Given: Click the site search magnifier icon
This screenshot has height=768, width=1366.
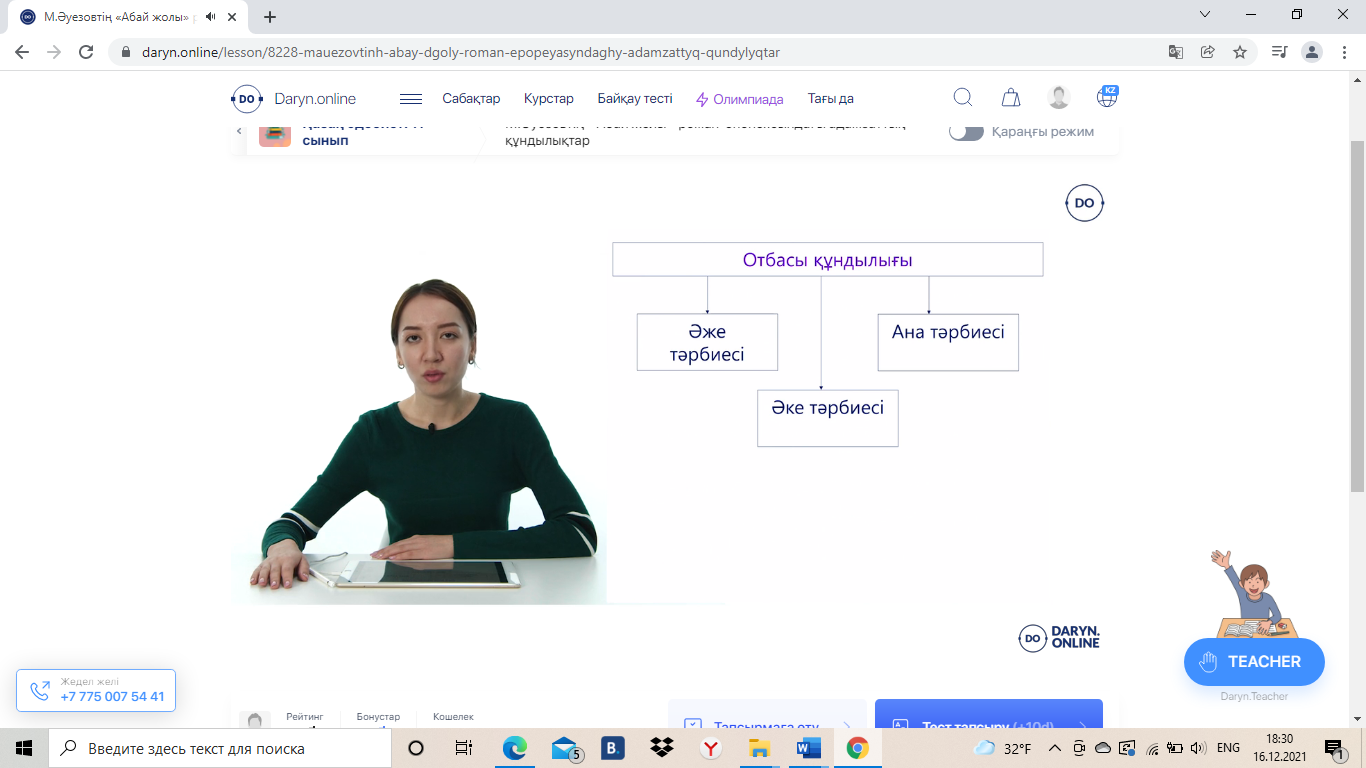Looking at the screenshot, I should pos(963,97).
